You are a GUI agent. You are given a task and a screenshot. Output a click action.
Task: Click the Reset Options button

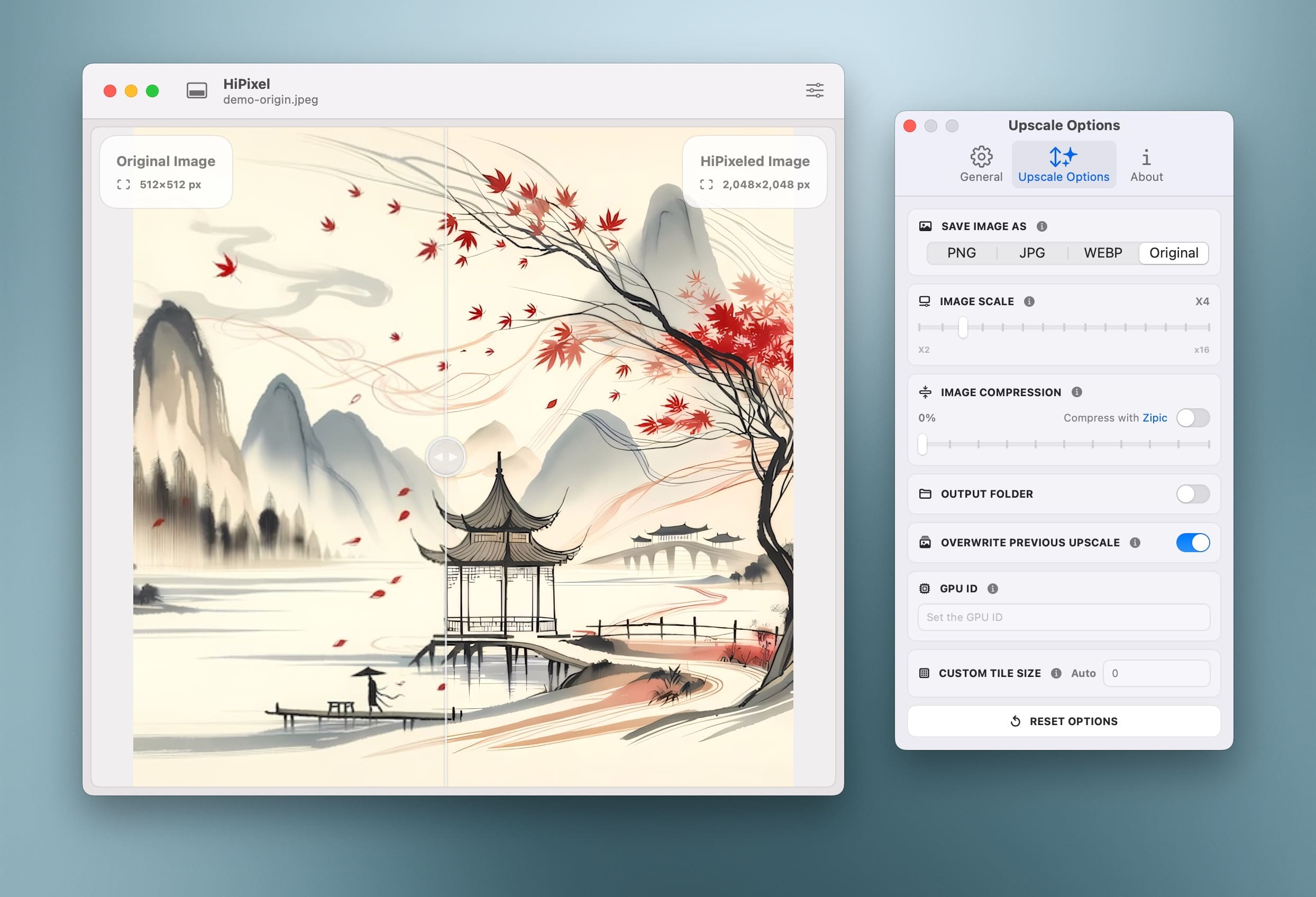[x=1064, y=721]
